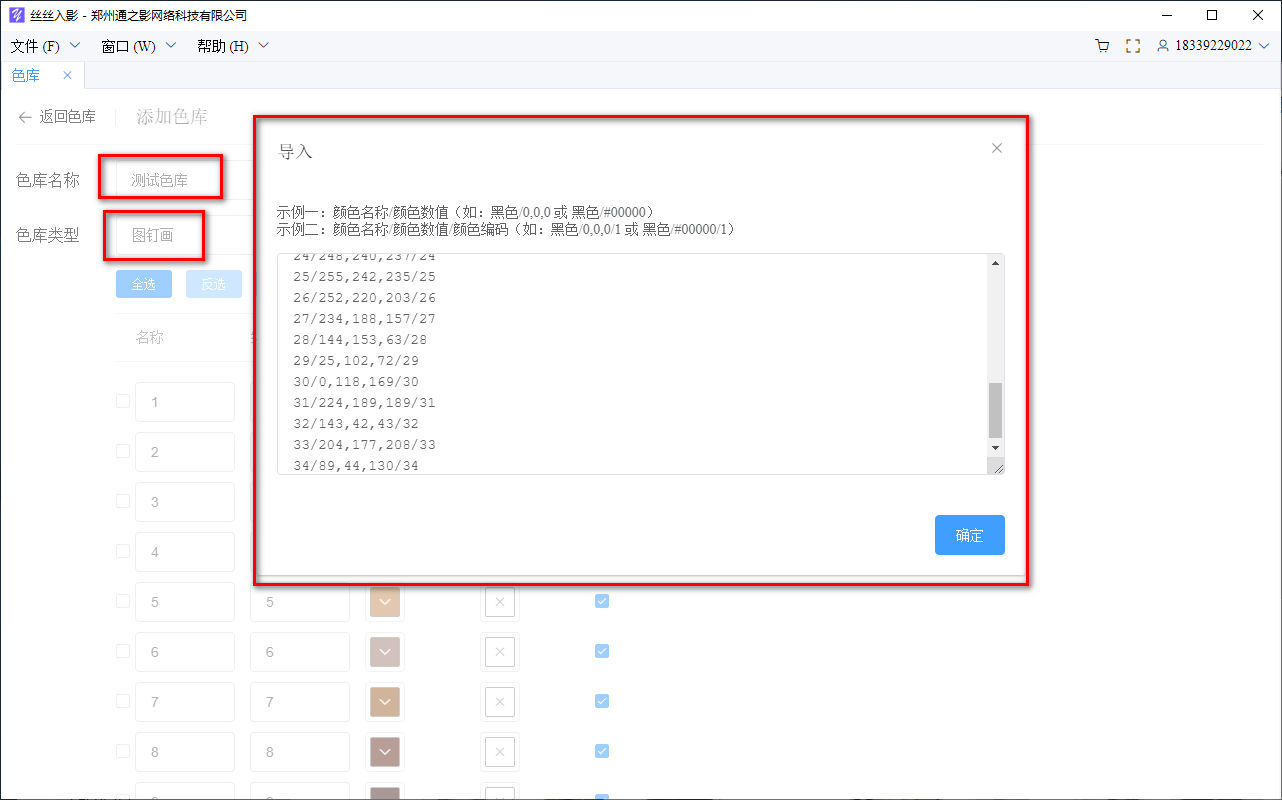1282x800 pixels.
Task: Open the shopping cart icon
Action: coord(1102,46)
